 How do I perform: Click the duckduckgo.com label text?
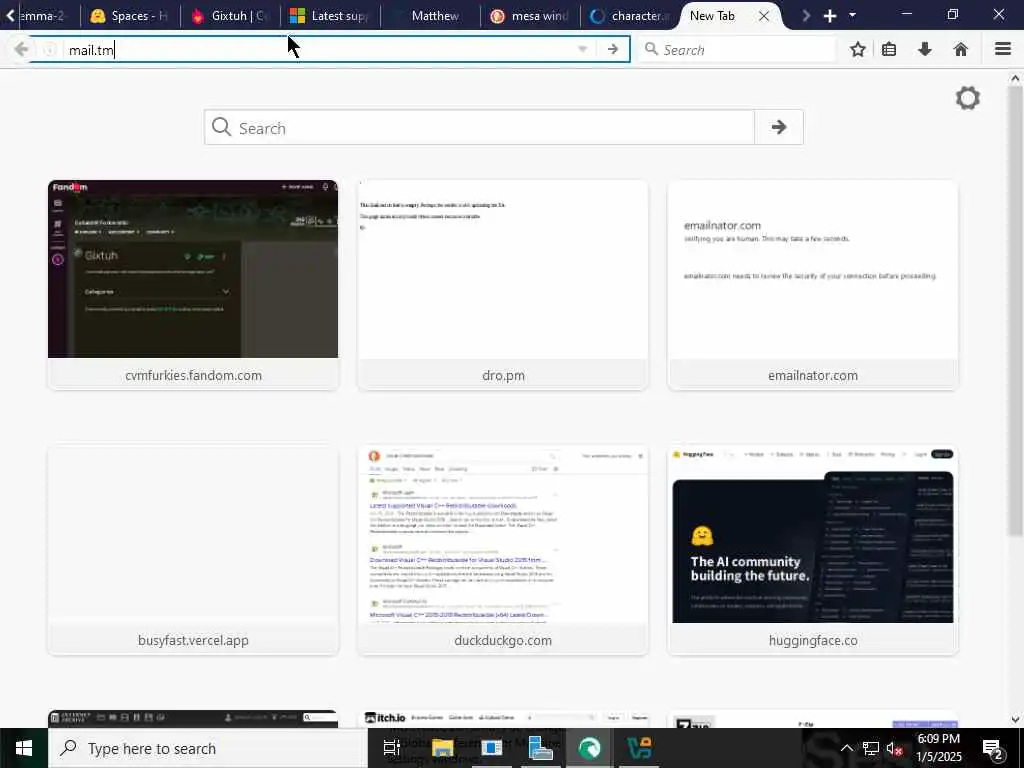(x=503, y=641)
